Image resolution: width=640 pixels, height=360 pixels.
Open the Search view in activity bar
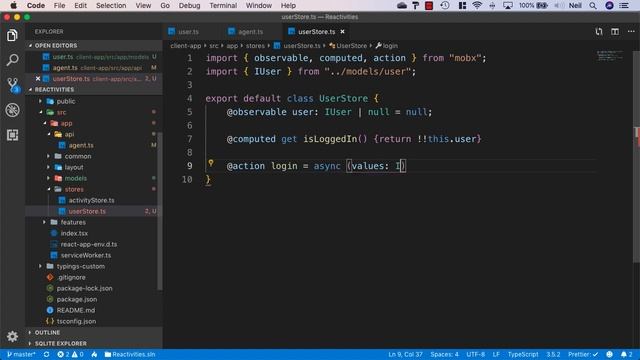(12, 60)
